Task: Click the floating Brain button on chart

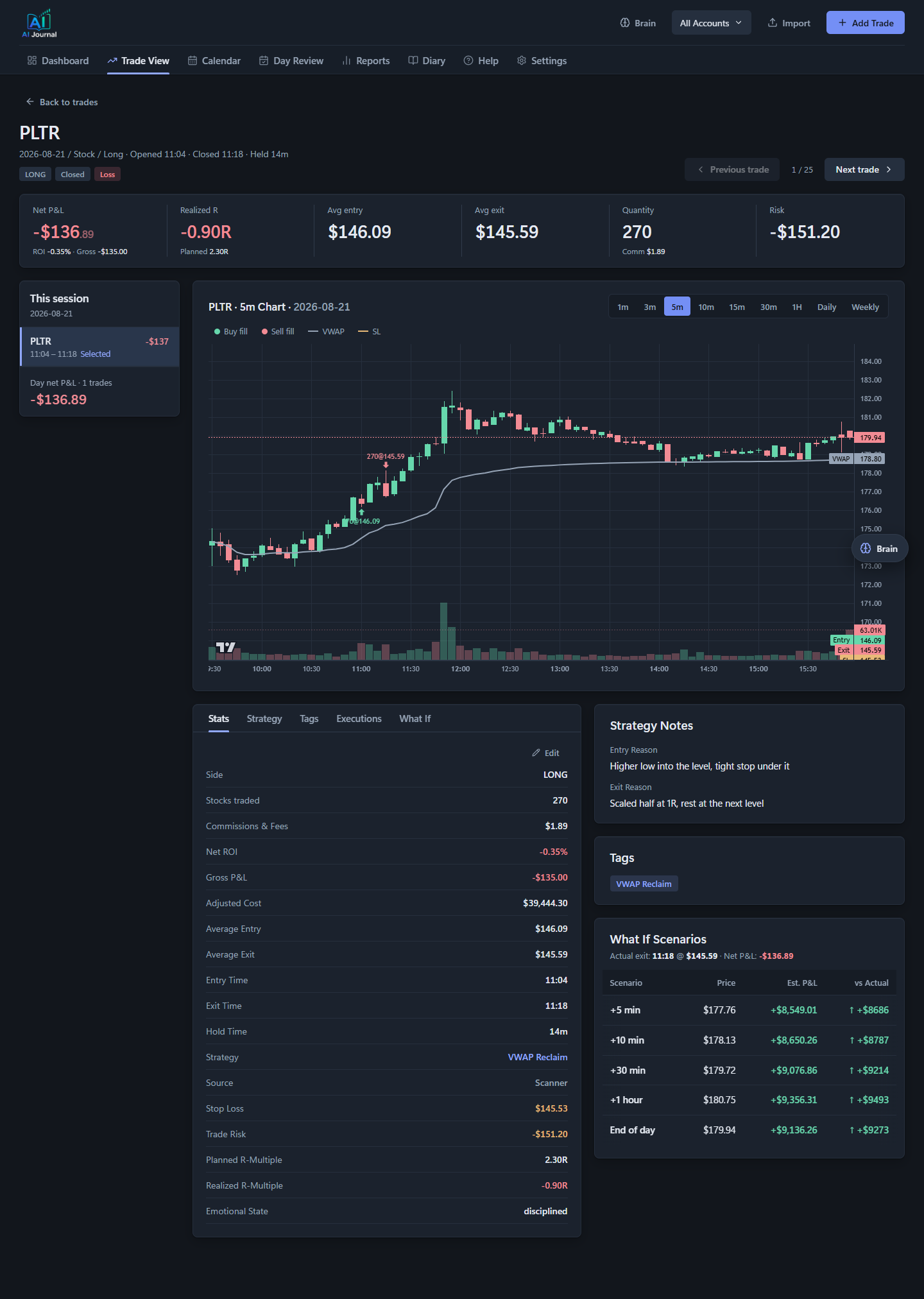Action: click(x=879, y=549)
